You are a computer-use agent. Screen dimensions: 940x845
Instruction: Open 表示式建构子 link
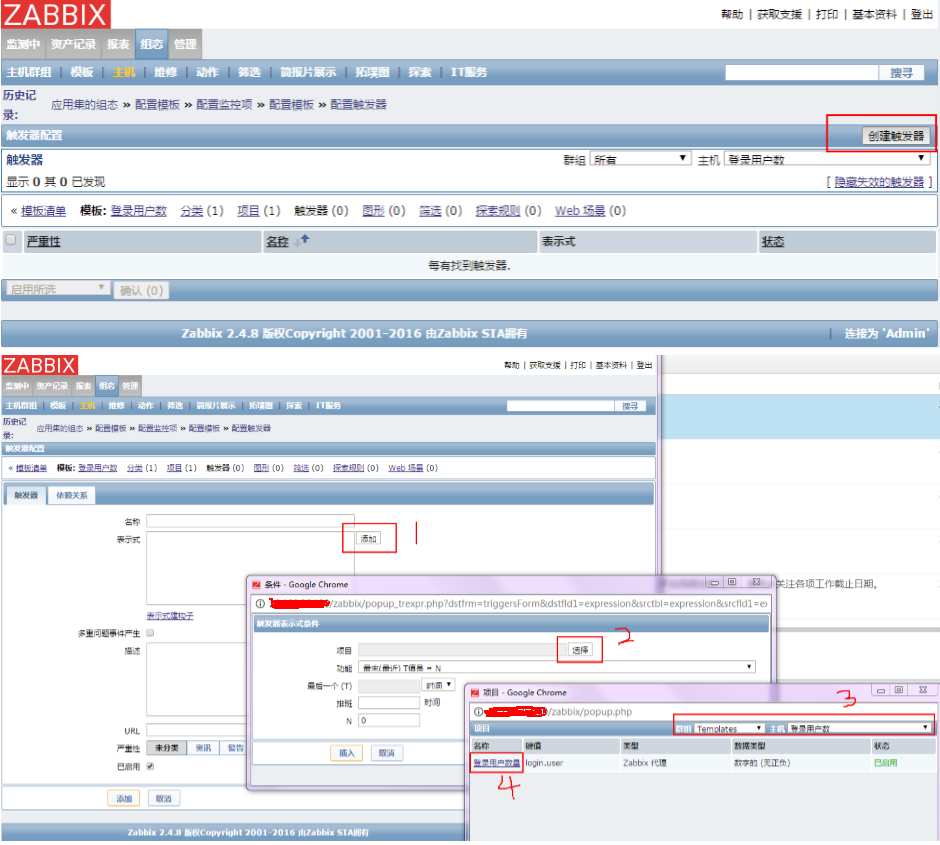[170, 615]
